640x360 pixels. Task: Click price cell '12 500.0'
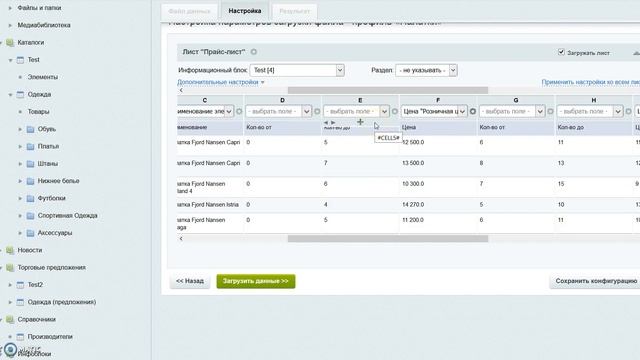click(413, 142)
